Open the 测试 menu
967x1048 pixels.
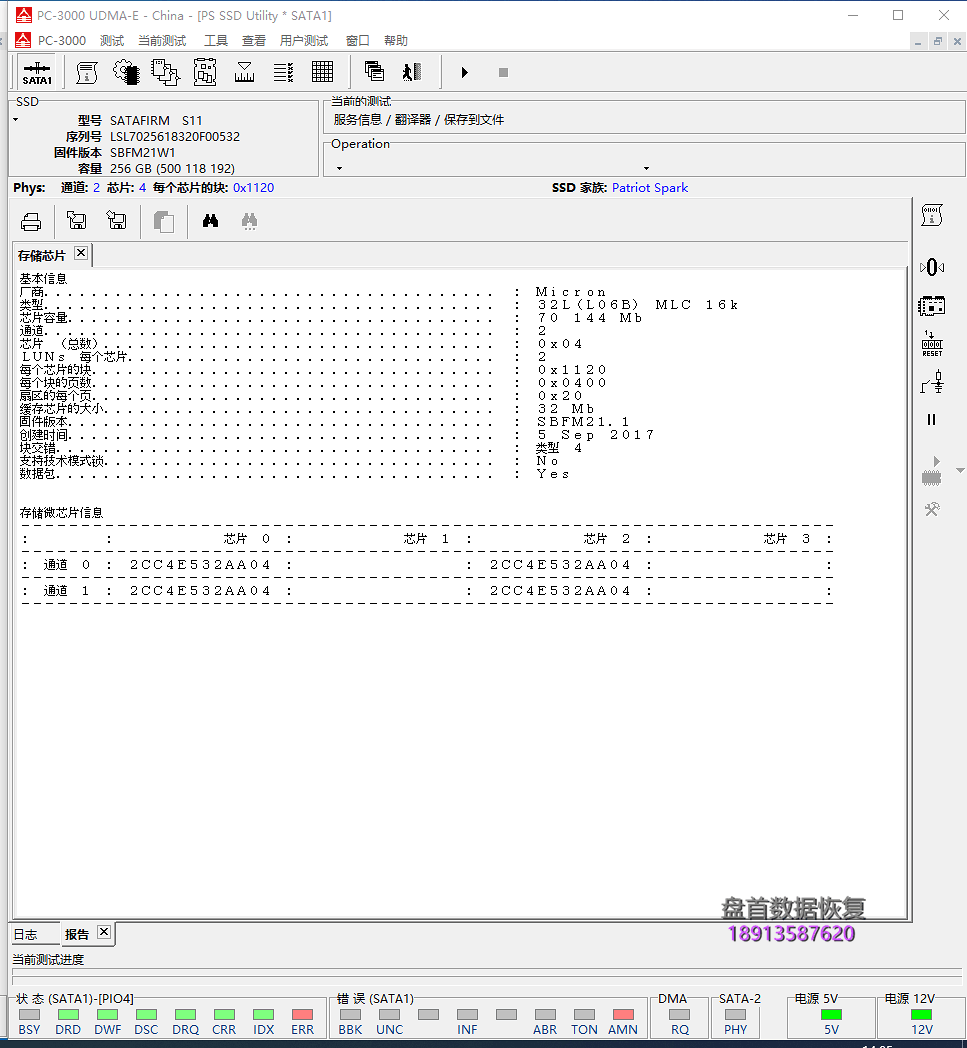[x=112, y=41]
